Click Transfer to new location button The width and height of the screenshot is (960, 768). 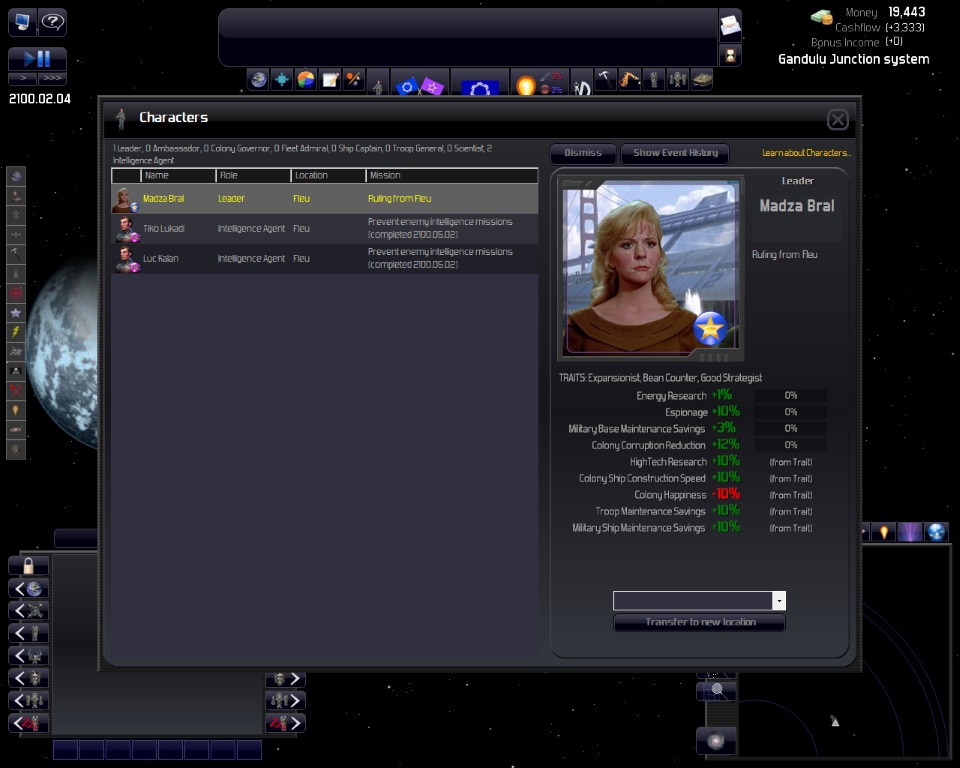[x=700, y=622]
